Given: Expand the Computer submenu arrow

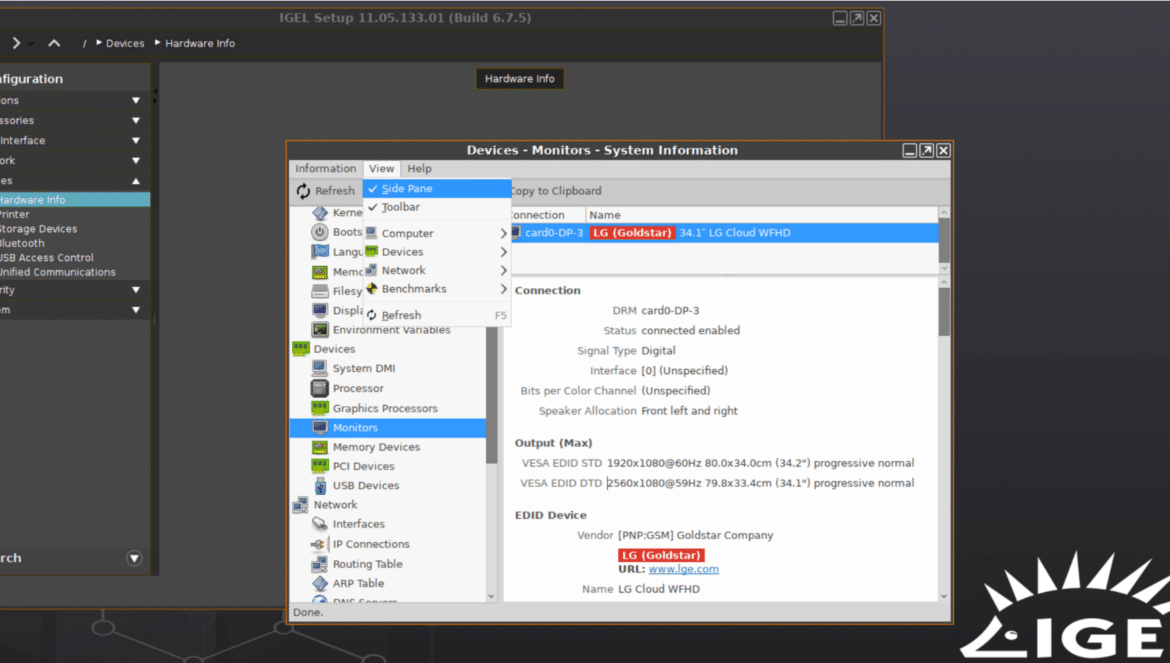Looking at the screenshot, I should 504,233.
